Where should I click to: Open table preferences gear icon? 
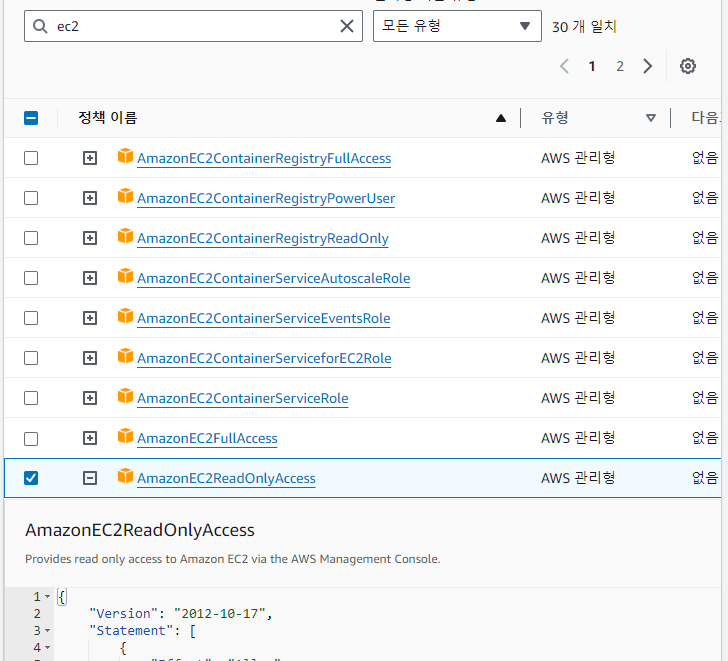click(688, 66)
